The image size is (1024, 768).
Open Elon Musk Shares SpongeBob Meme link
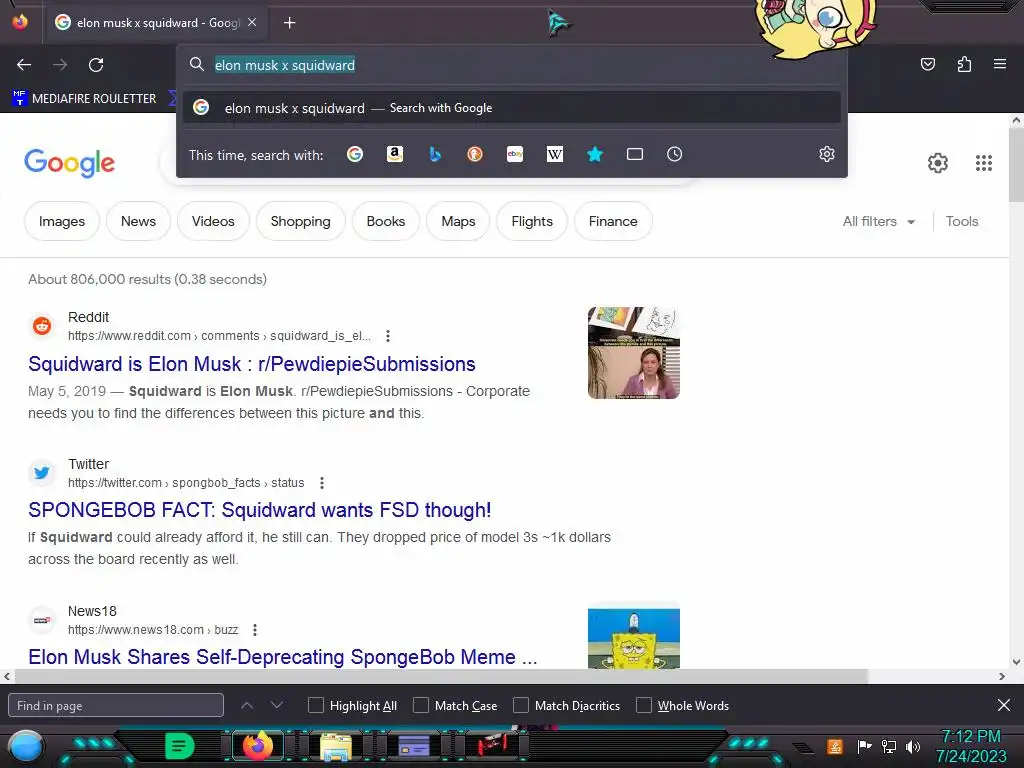(283, 656)
